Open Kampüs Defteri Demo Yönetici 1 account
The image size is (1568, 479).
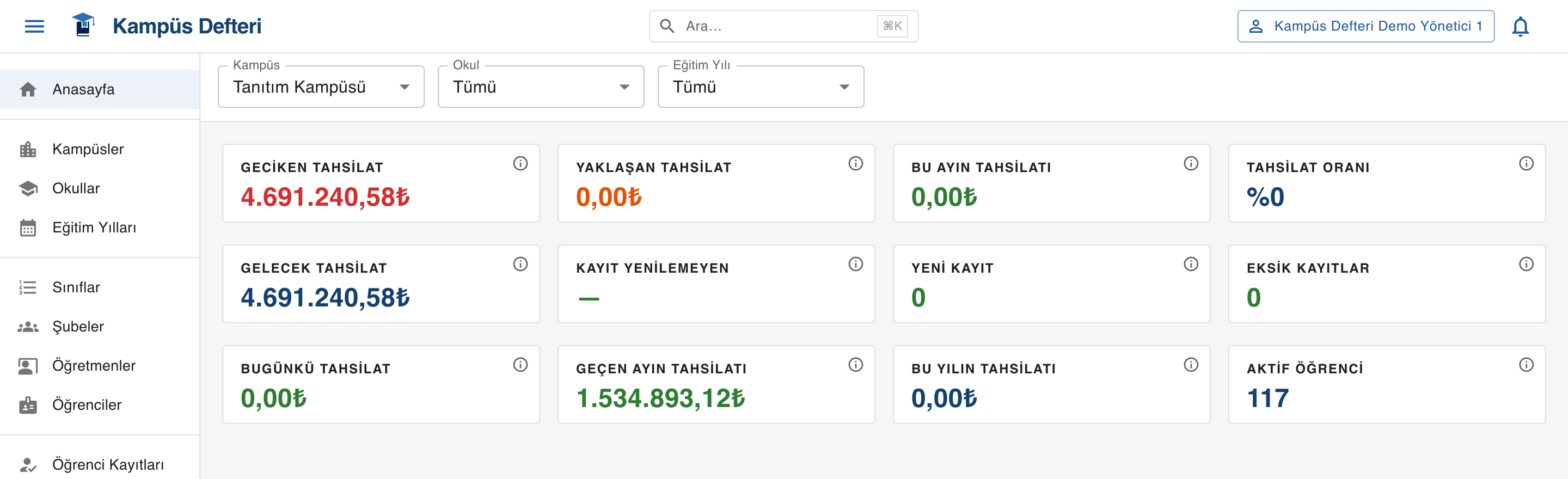point(1365,26)
